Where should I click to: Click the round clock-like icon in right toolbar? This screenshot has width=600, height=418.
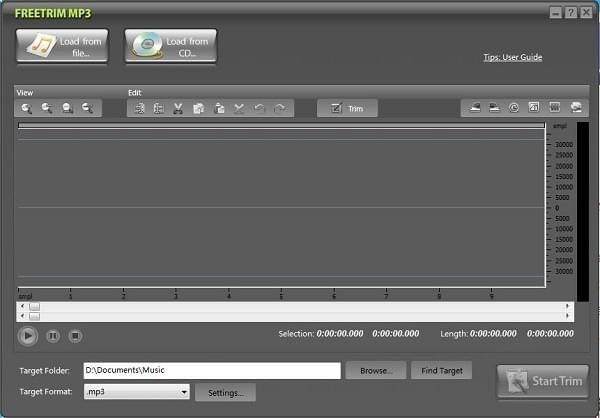click(x=514, y=108)
